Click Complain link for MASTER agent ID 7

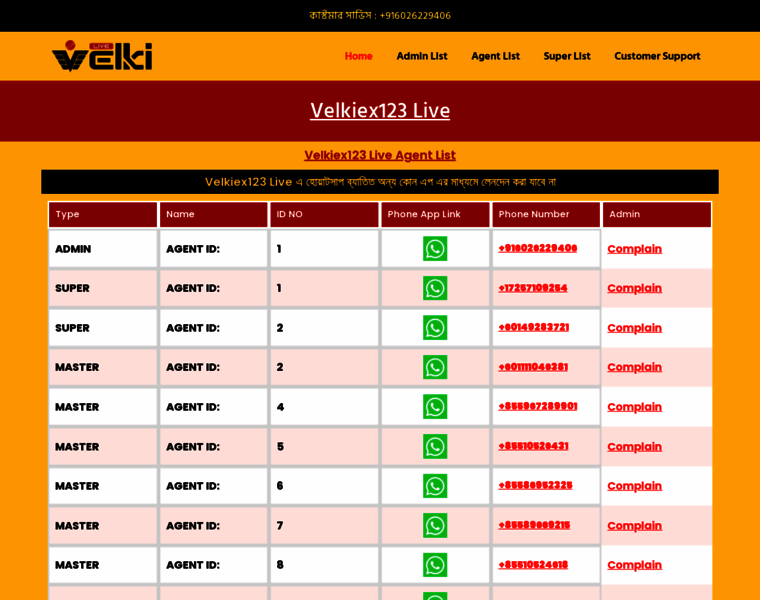click(634, 525)
